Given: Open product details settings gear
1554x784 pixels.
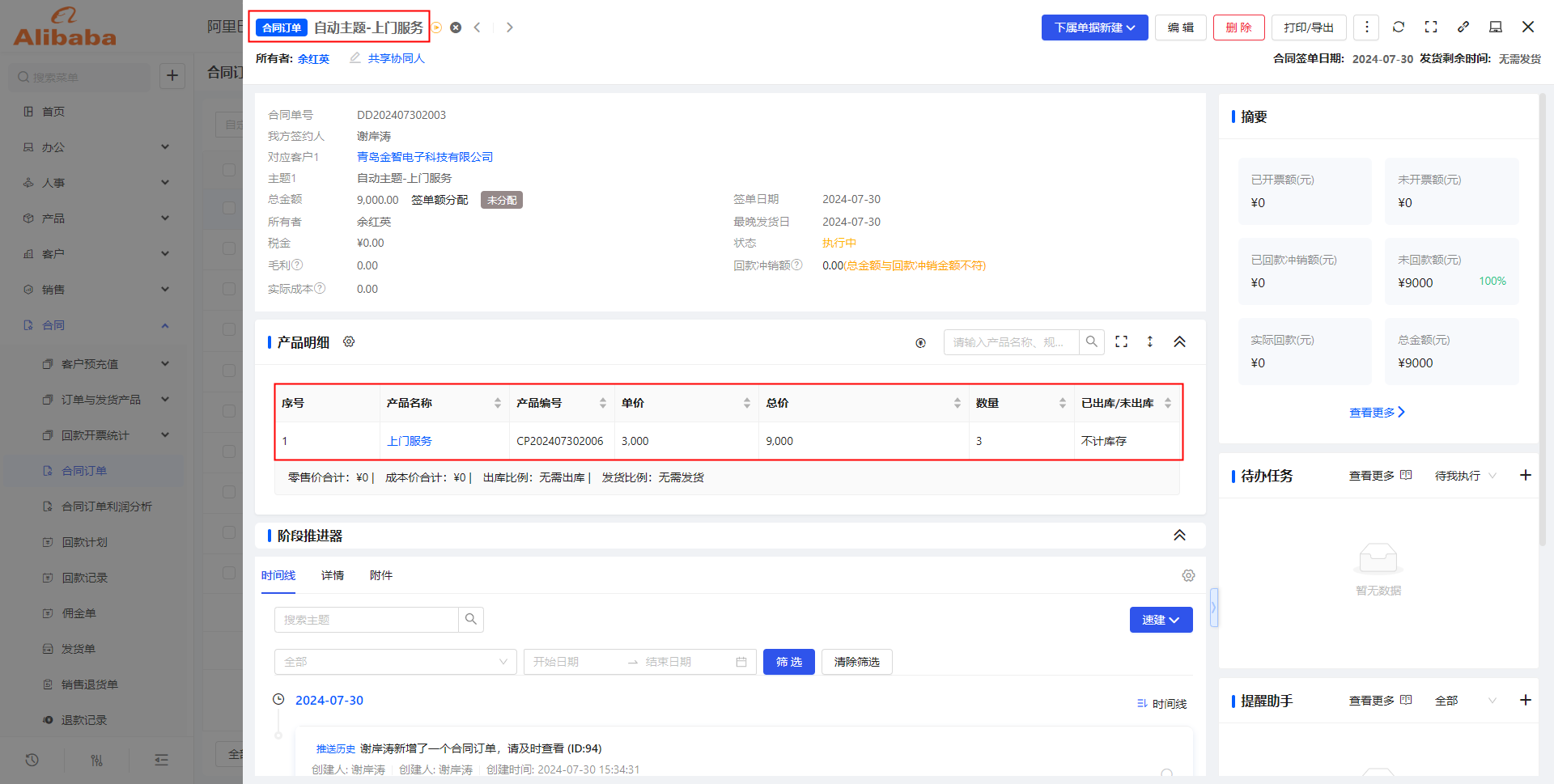Looking at the screenshot, I should [349, 341].
